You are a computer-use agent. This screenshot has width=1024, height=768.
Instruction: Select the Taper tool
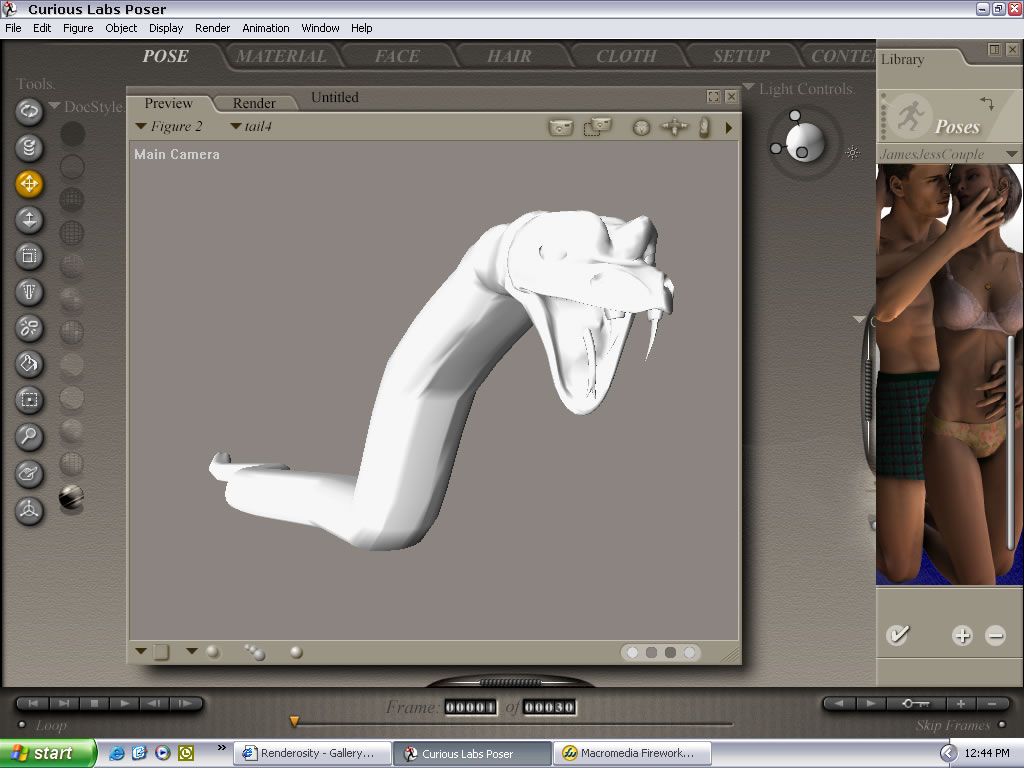(29, 292)
